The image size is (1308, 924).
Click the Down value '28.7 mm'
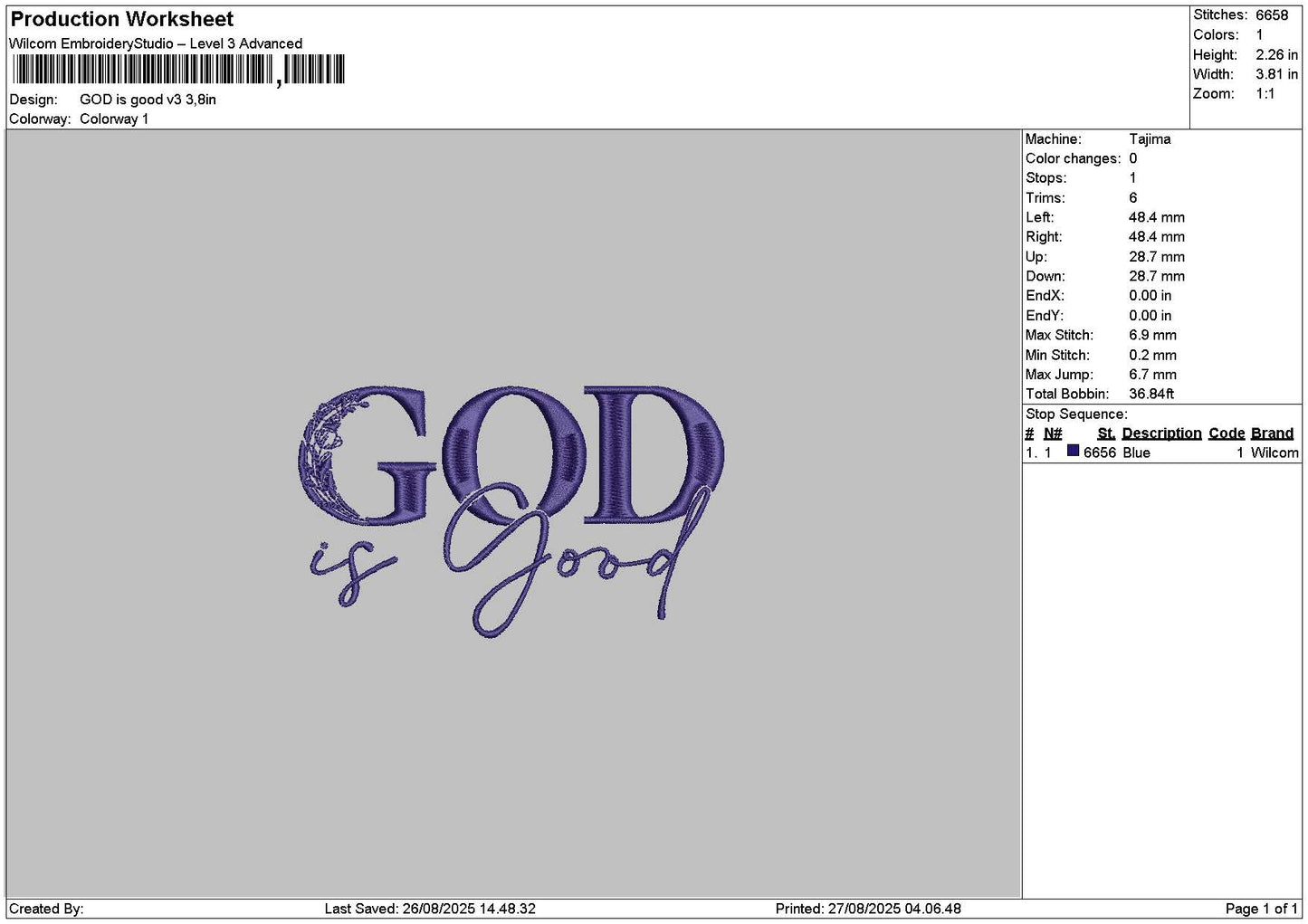coord(1157,276)
